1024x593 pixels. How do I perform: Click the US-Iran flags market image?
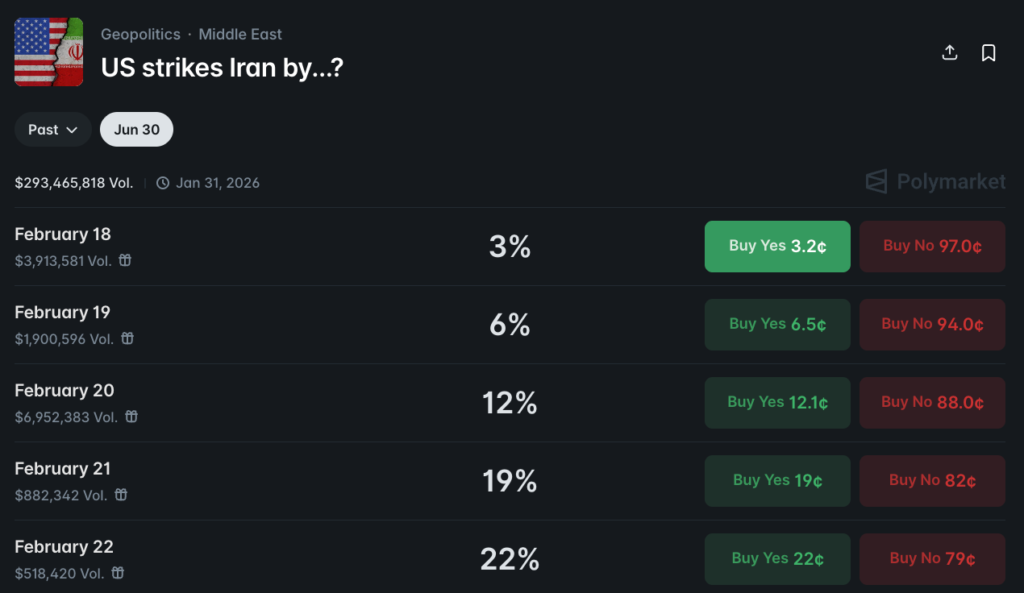48,52
